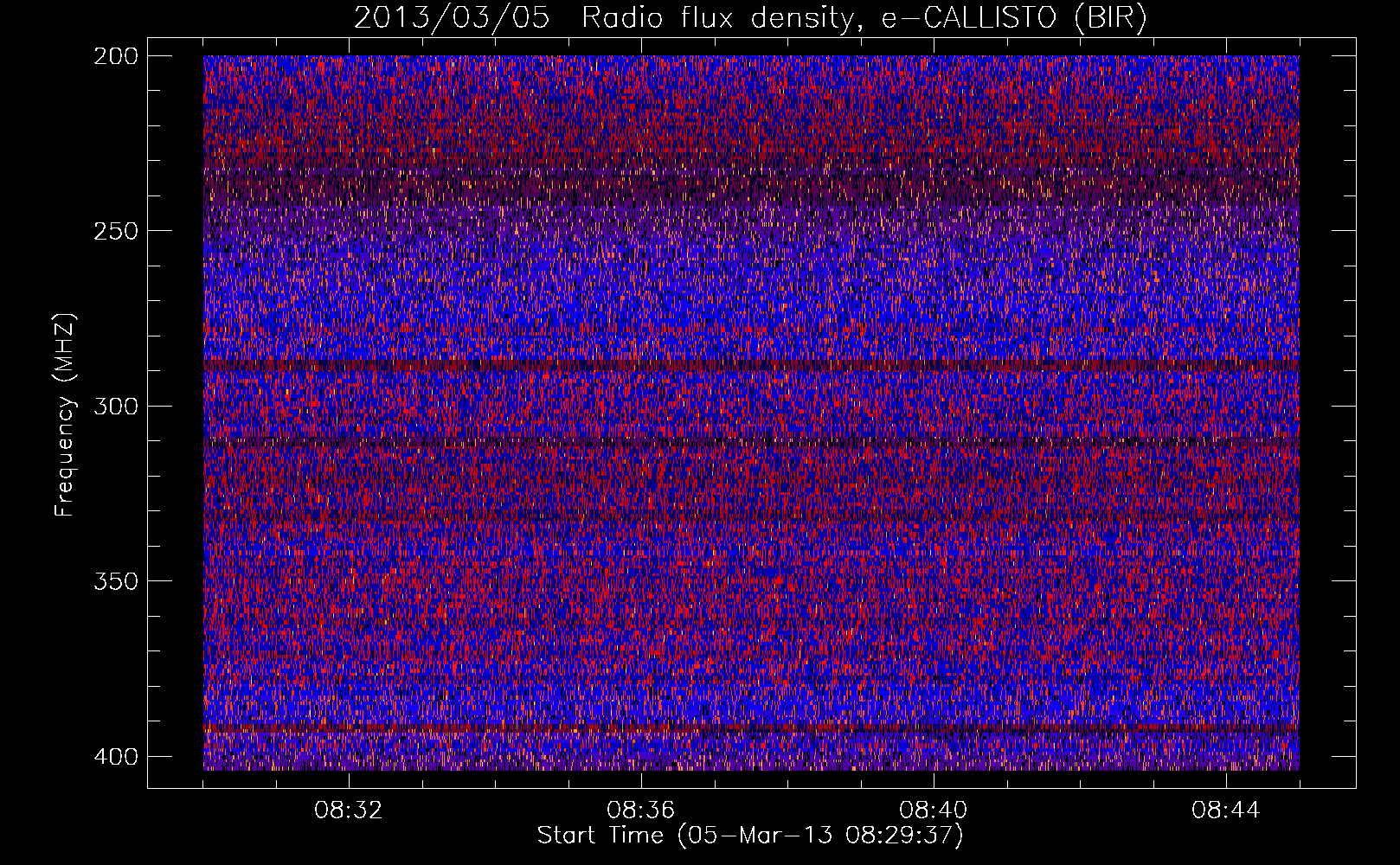
Task: Click the 08:36 time tick label
Action: click(640, 810)
